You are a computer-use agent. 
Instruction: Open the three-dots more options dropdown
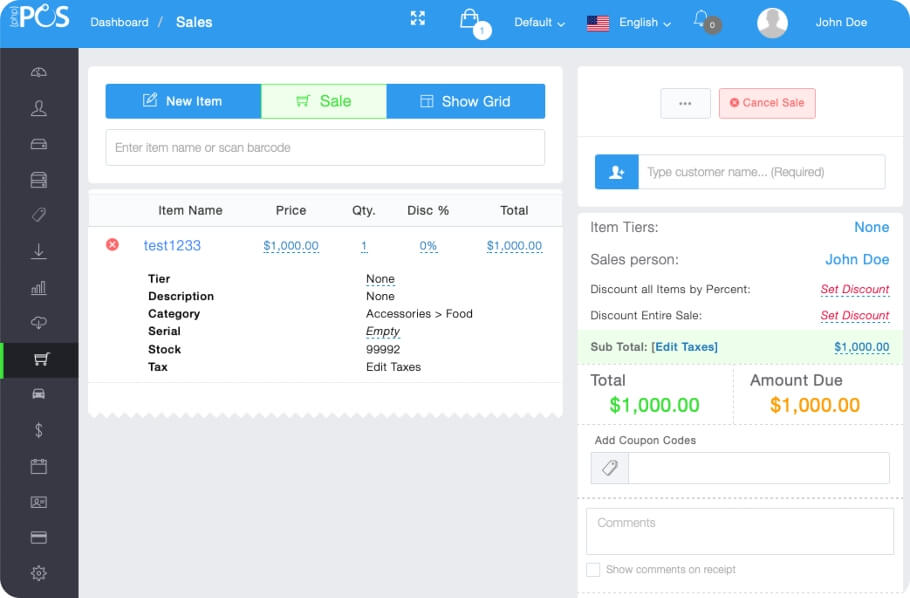685,103
